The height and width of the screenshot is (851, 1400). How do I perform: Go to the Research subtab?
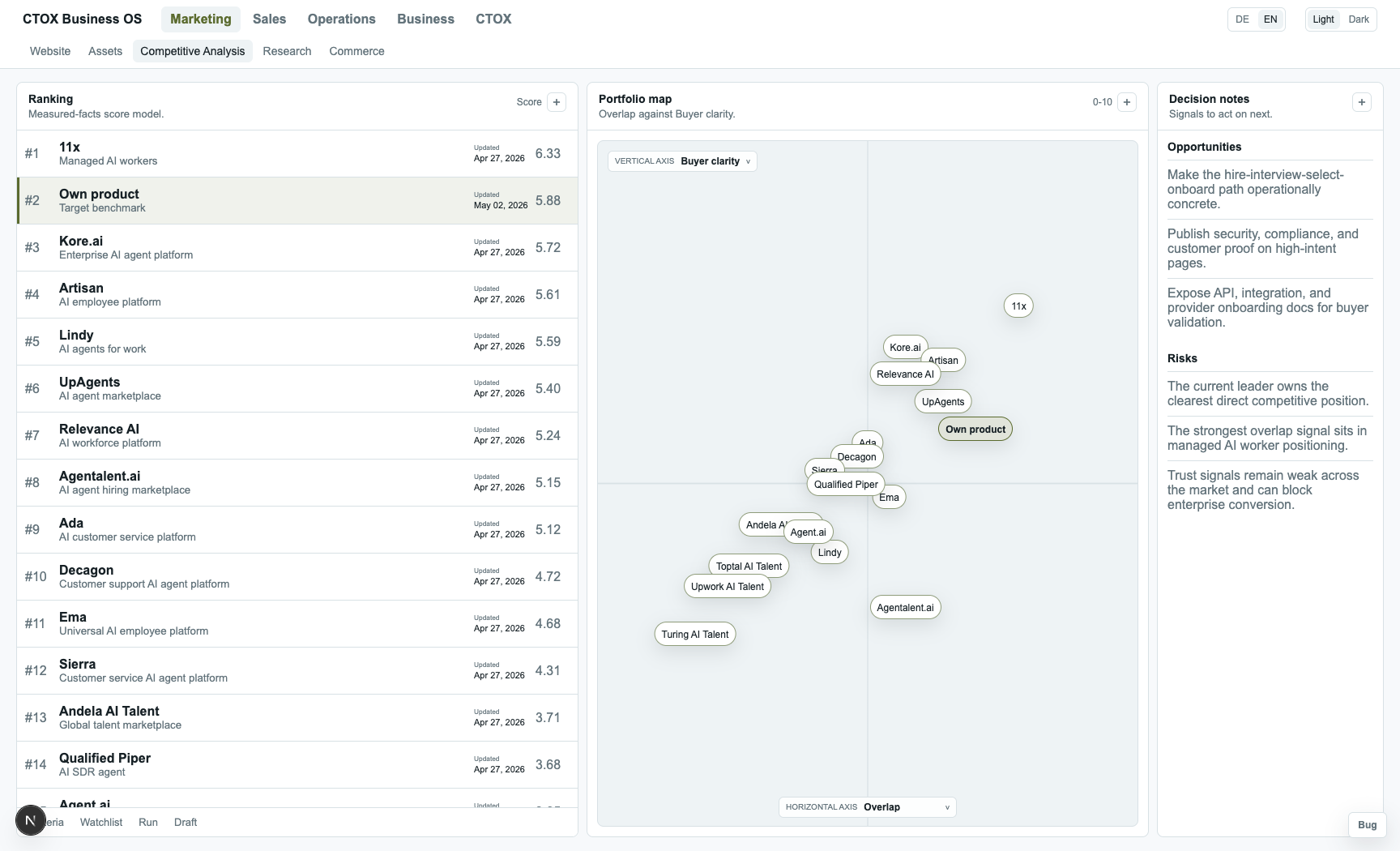click(x=287, y=51)
